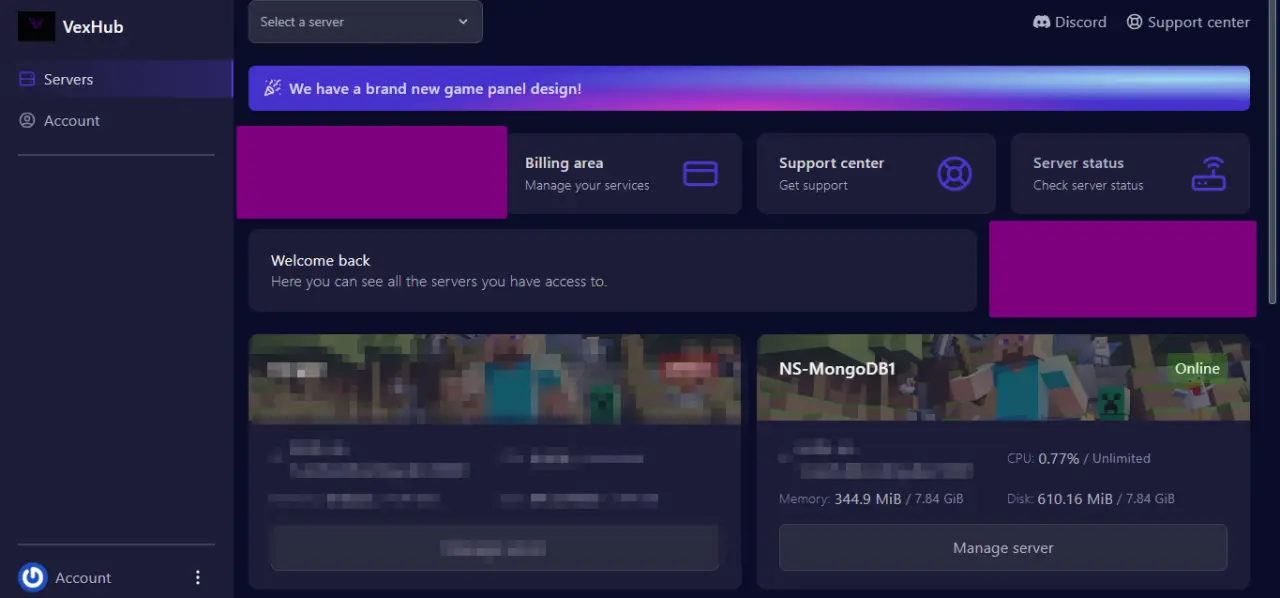Click the credit card billing icon

(700, 174)
